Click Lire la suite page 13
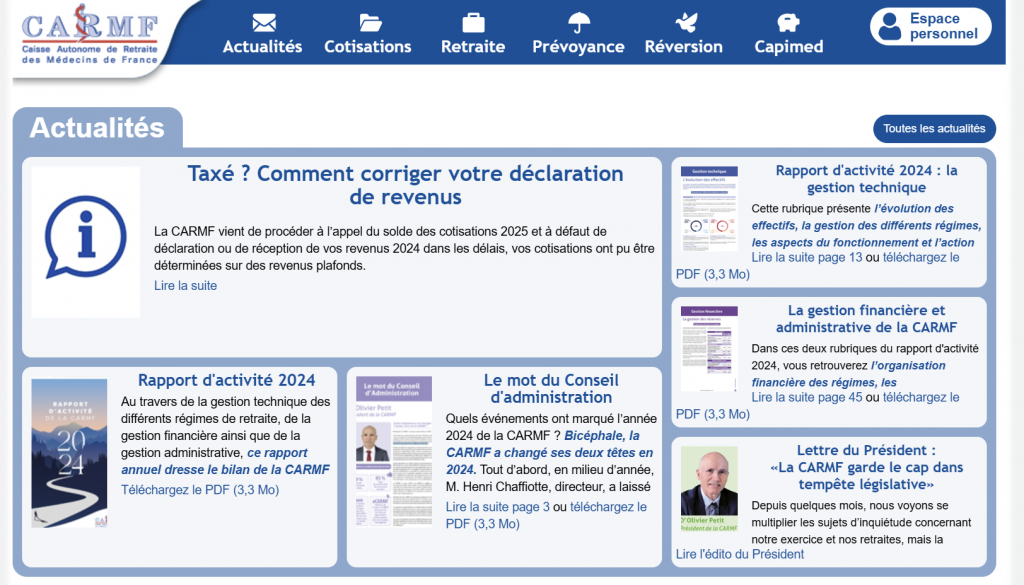This screenshot has width=1024, height=585. [807, 257]
